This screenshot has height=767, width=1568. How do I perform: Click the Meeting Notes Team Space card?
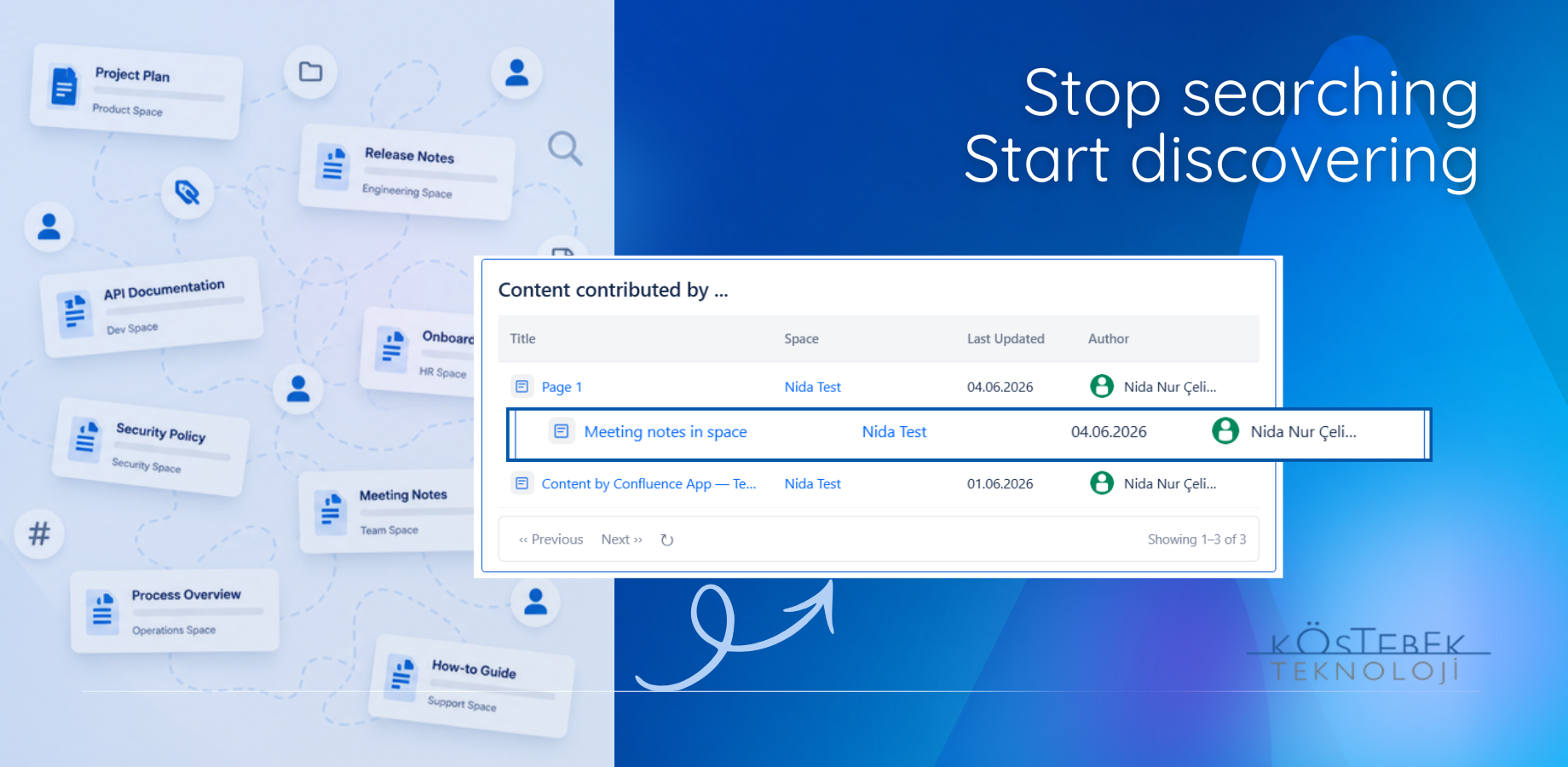point(386,511)
